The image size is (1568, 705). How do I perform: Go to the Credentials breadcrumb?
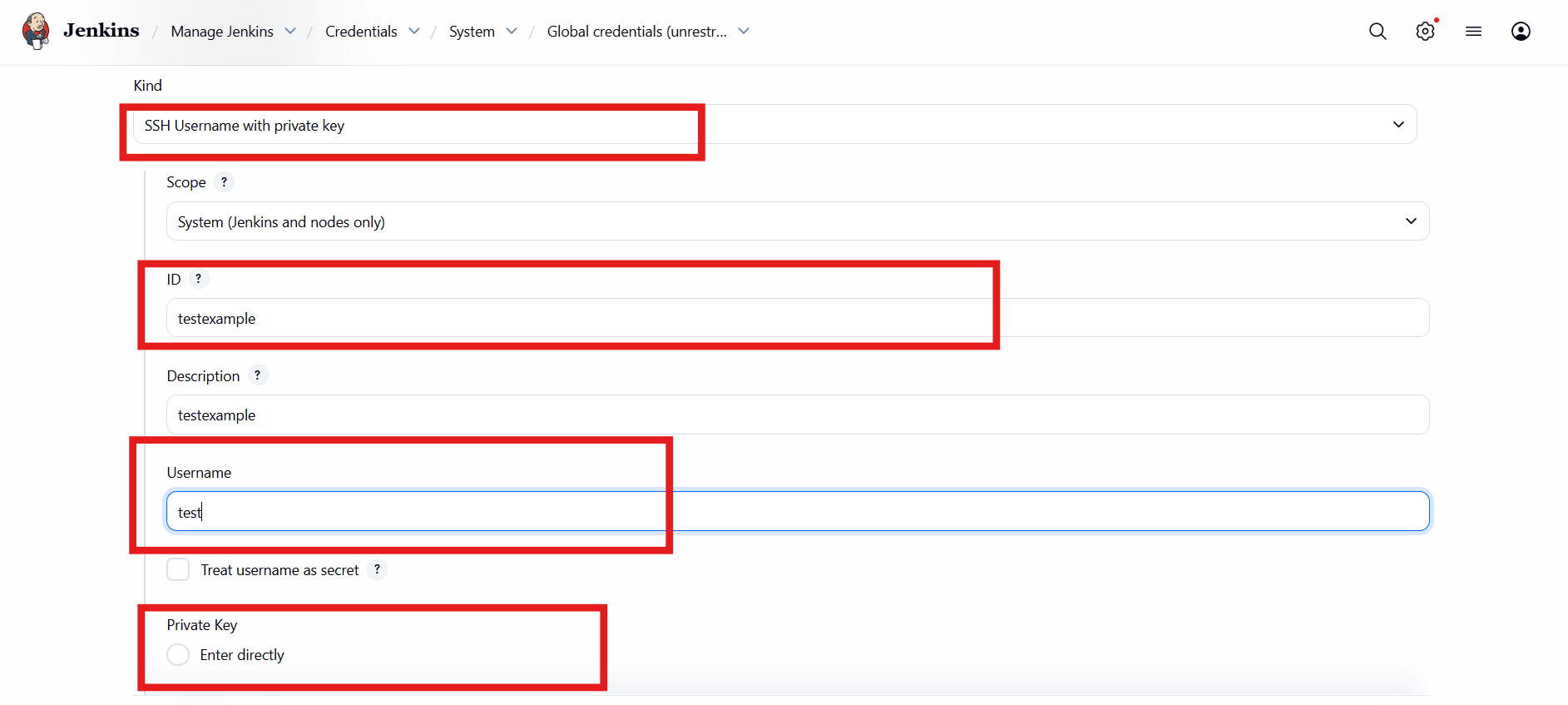coord(361,32)
